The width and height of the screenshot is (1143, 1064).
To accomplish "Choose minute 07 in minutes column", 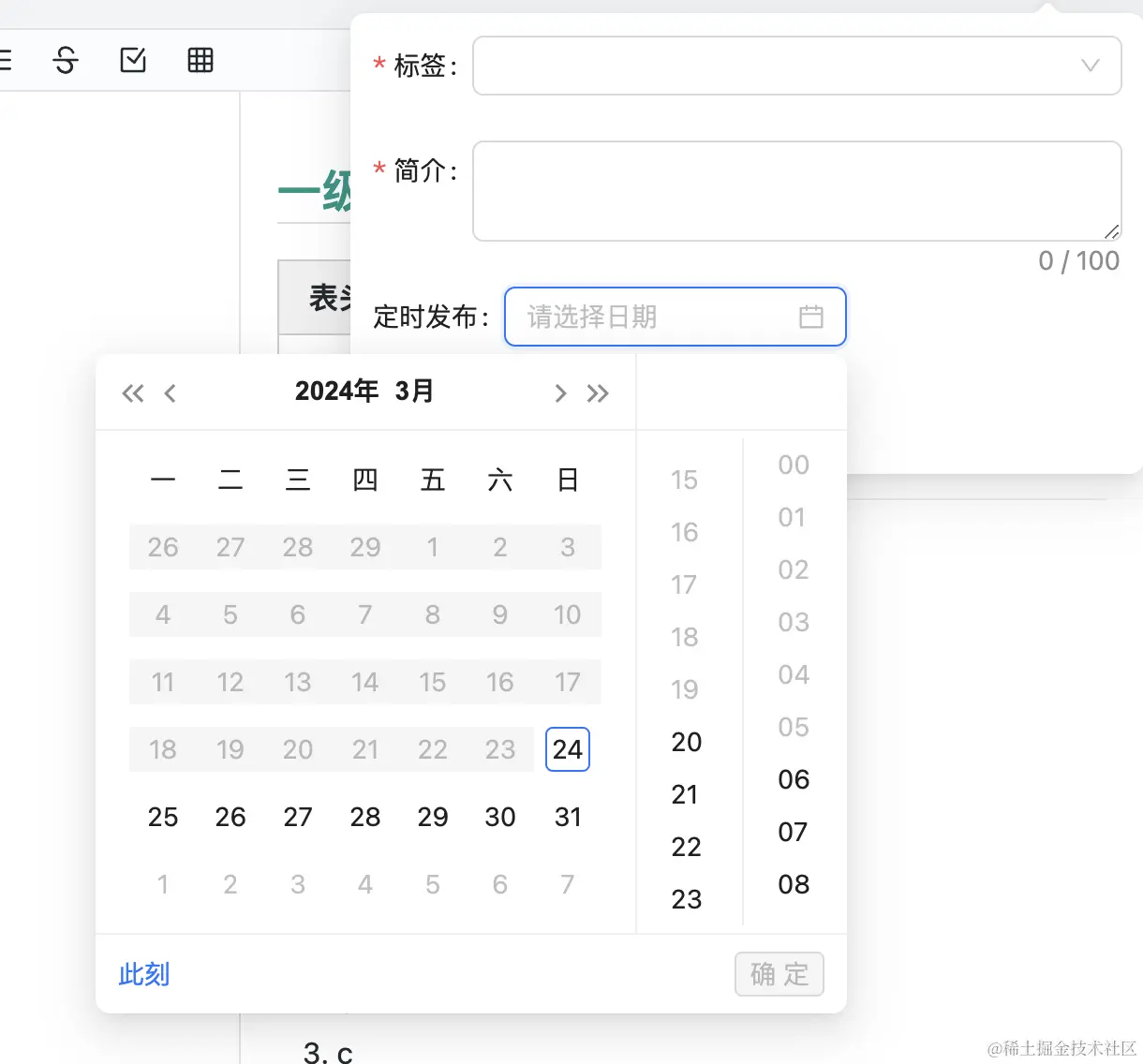I will [x=794, y=832].
